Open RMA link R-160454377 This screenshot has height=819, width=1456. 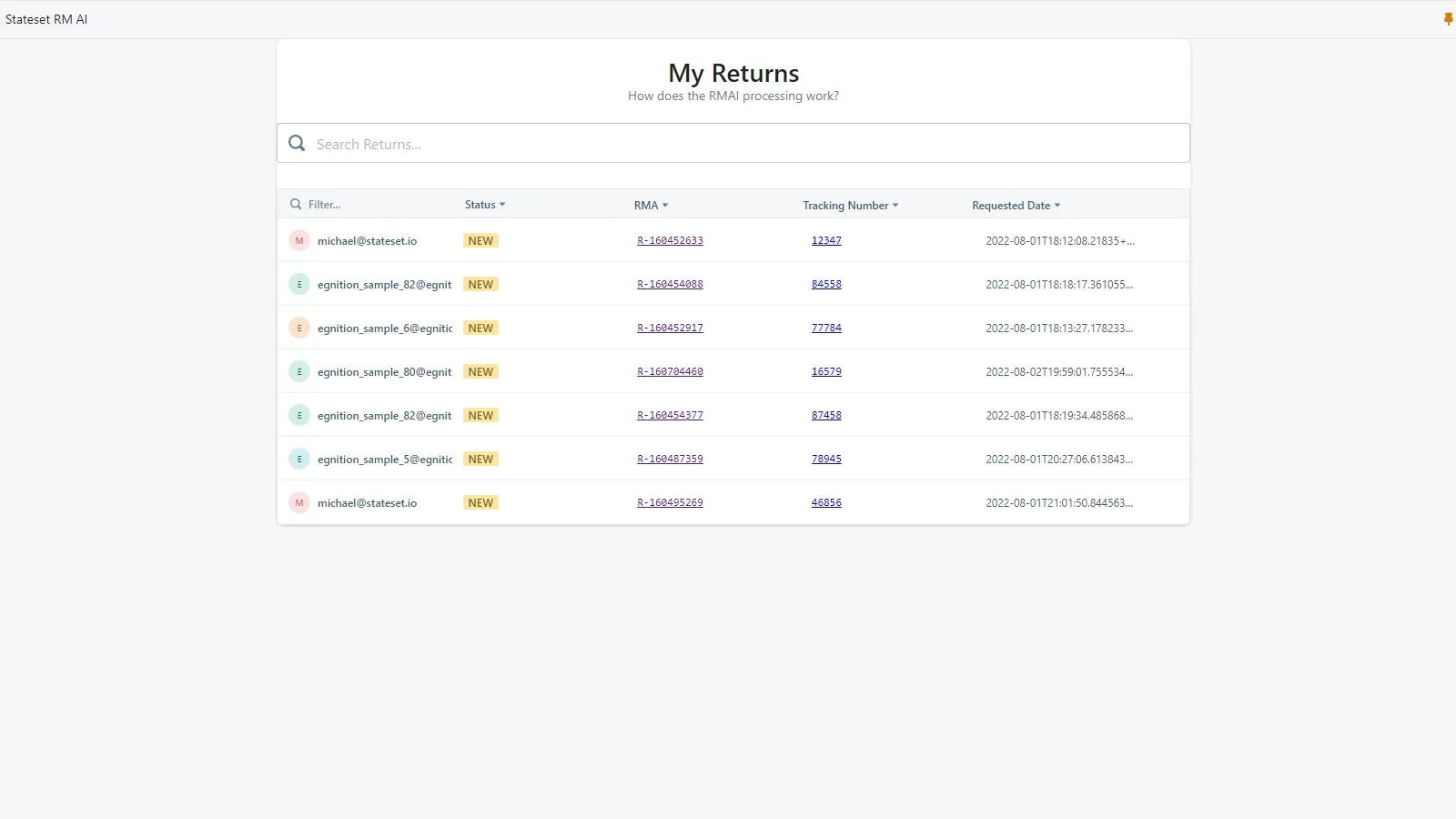click(670, 415)
